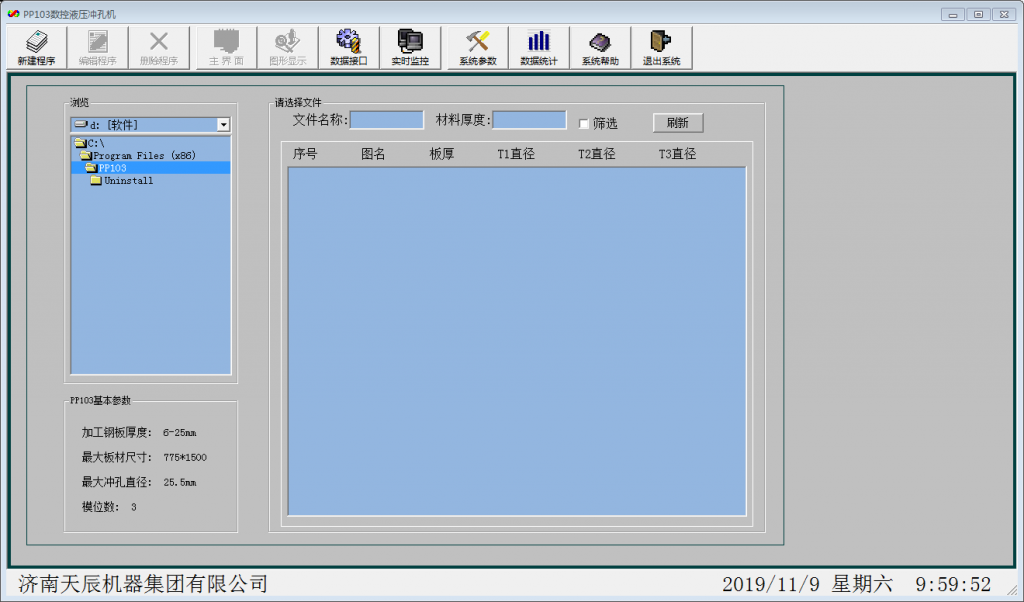Click 退出系统 (Exit System) door icon
The height and width of the screenshot is (602, 1024).
[661, 47]
